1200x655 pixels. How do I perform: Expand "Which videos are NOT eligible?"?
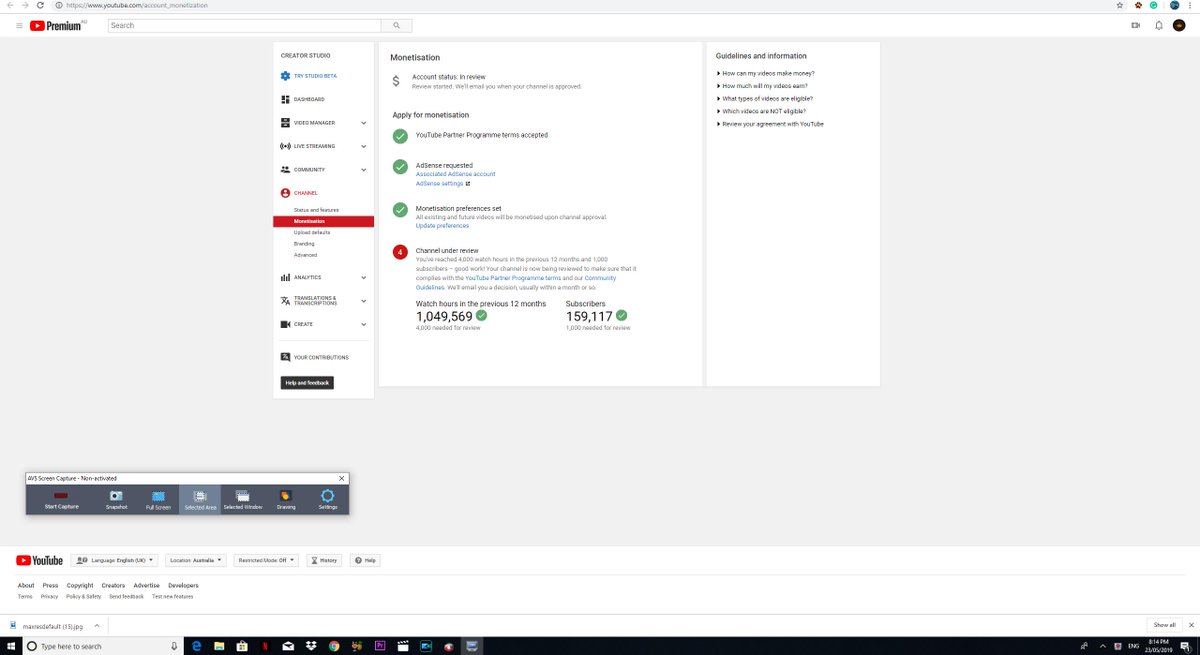(x=762, y=111)
